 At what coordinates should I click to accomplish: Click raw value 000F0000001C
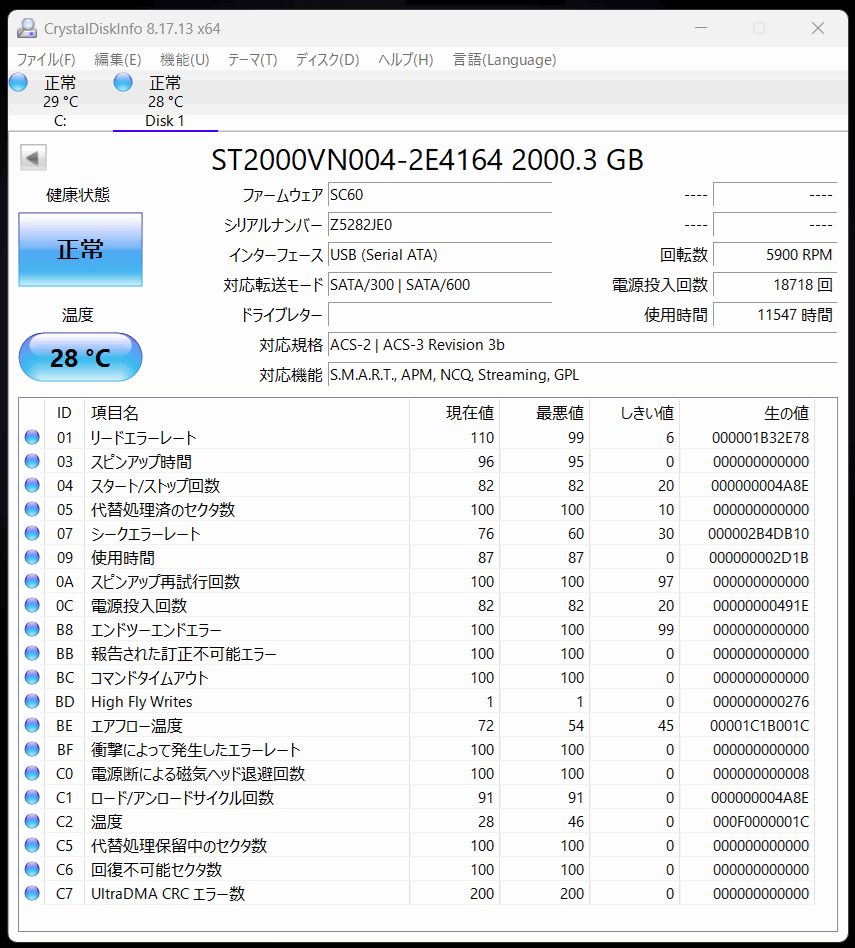tap(761, 821)
